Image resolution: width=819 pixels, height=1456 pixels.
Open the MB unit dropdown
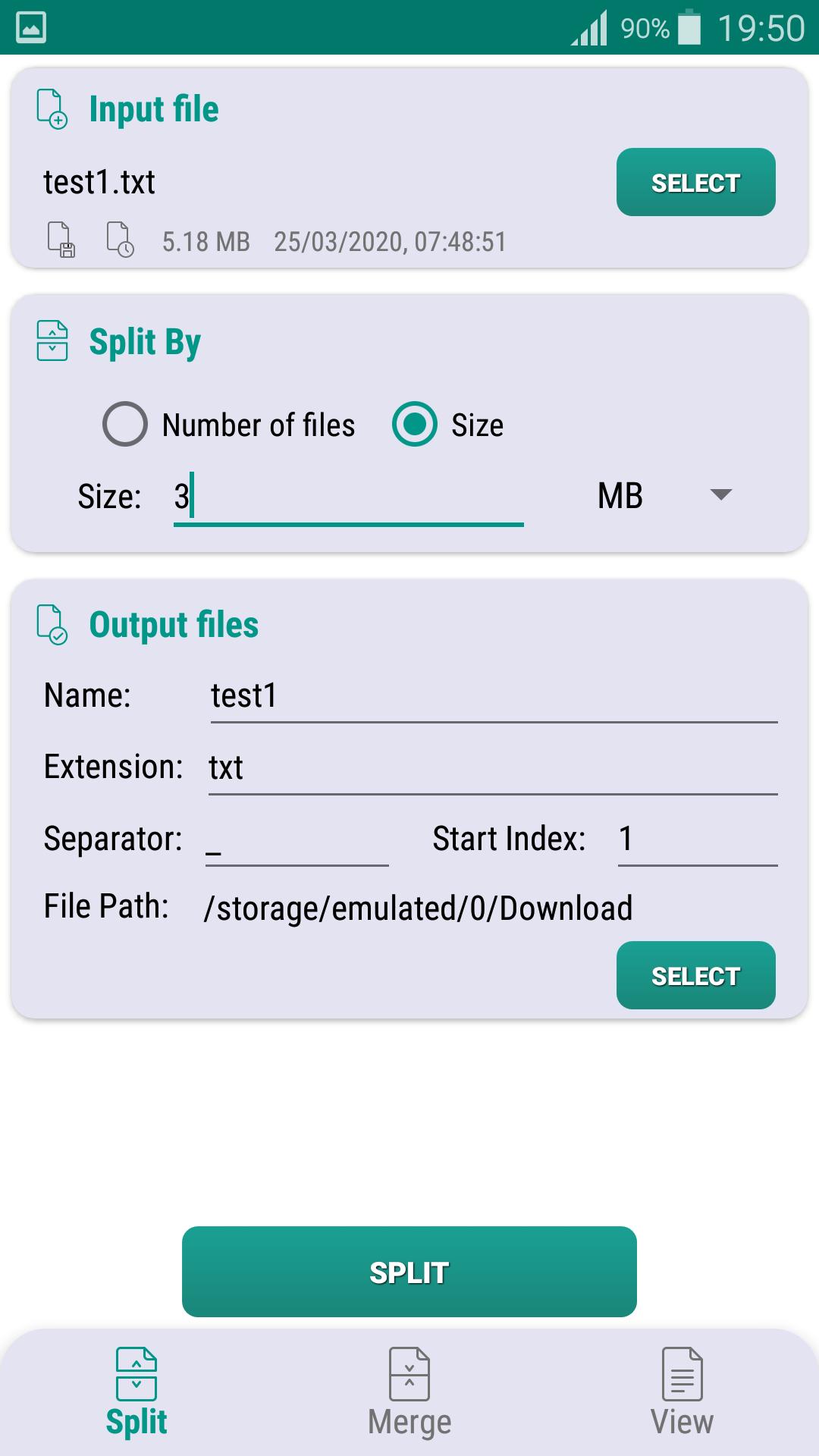[x=665, y=496]
